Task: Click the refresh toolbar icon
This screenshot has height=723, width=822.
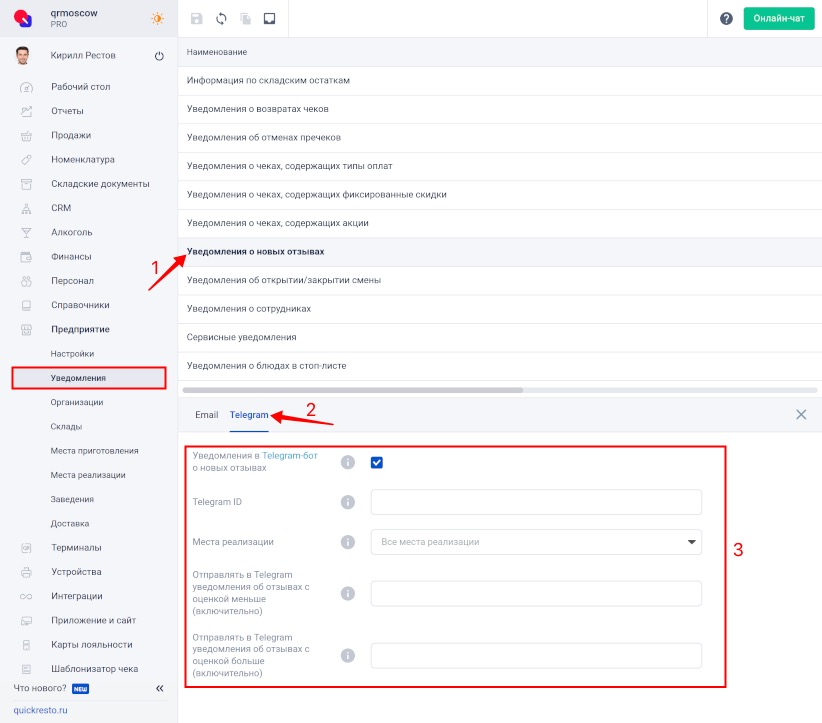Action: 221,19
